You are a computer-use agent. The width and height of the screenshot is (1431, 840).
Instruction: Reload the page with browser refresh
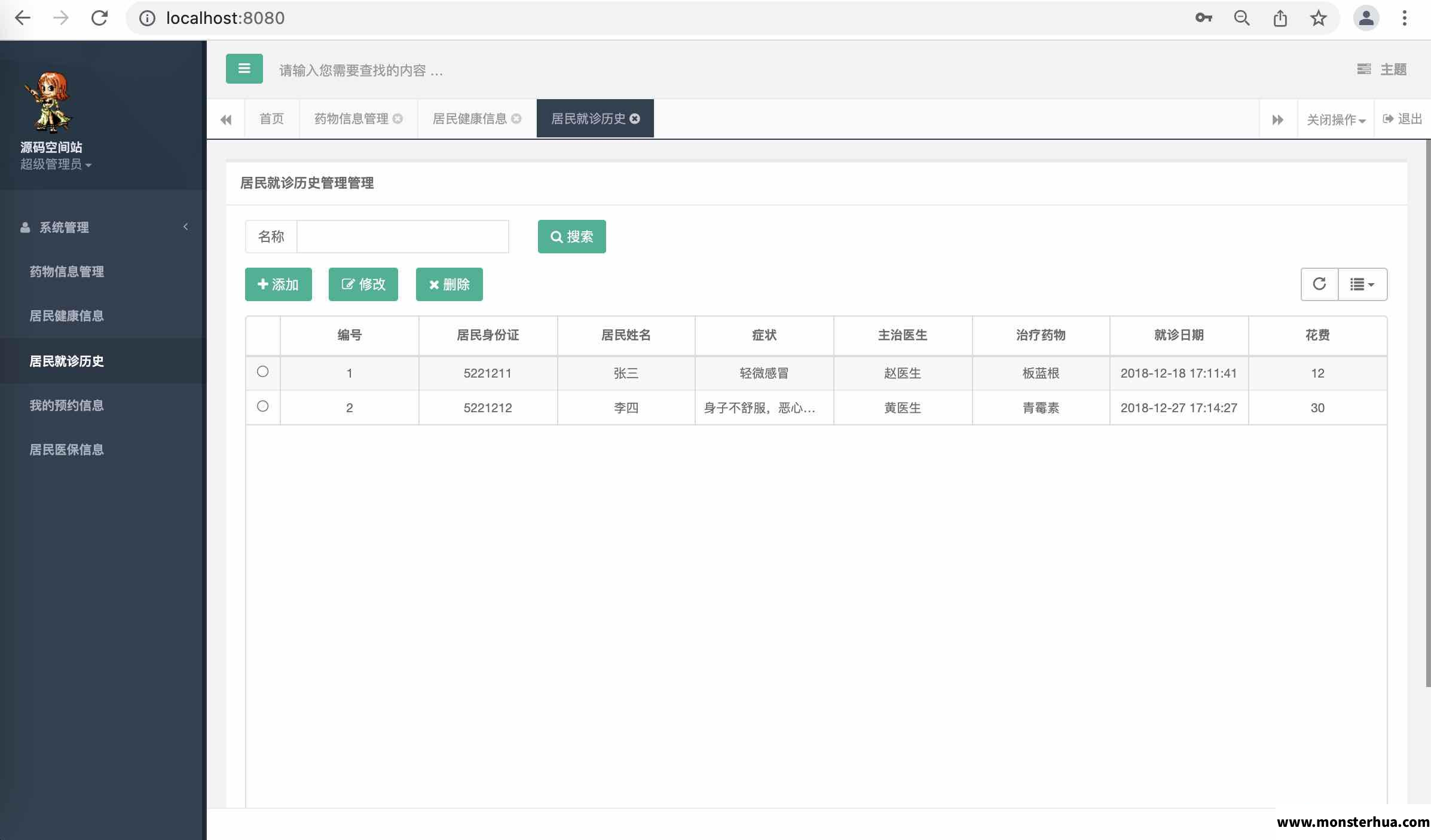[99, 18]
